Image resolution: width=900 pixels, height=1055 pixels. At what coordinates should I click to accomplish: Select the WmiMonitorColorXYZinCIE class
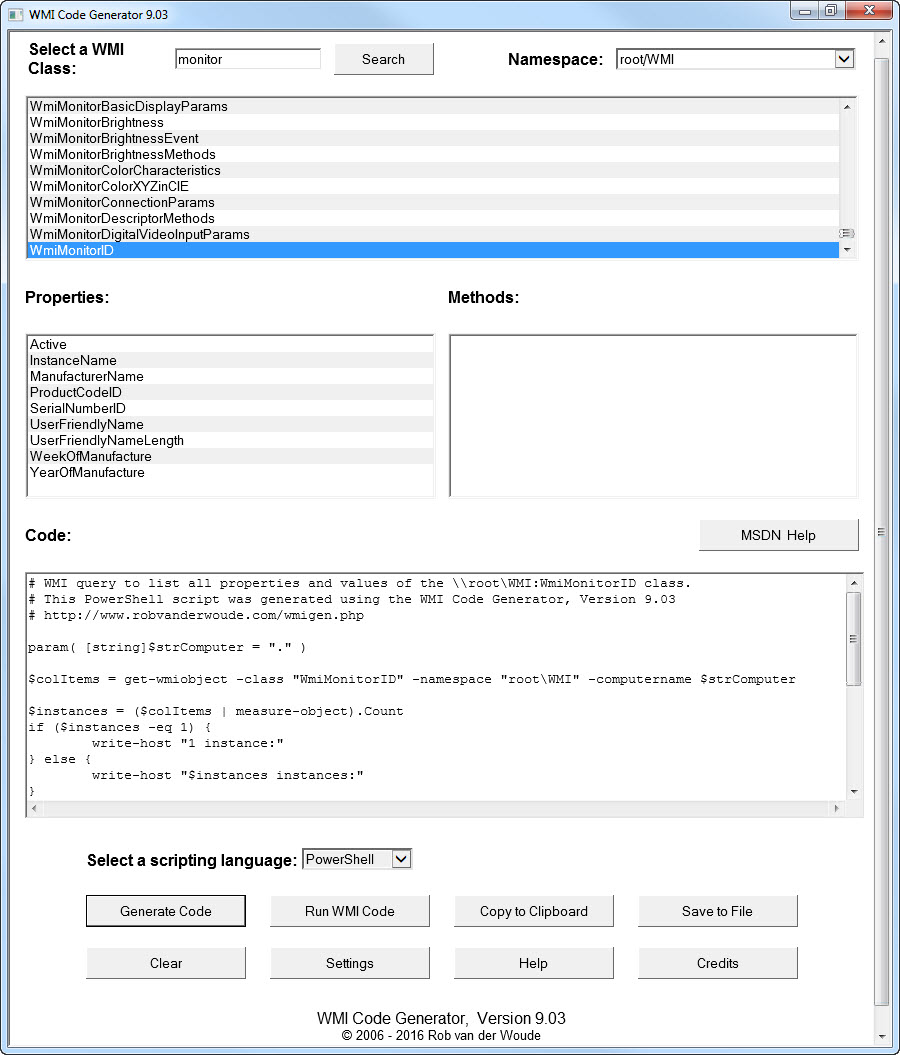(x=433, y=186)
